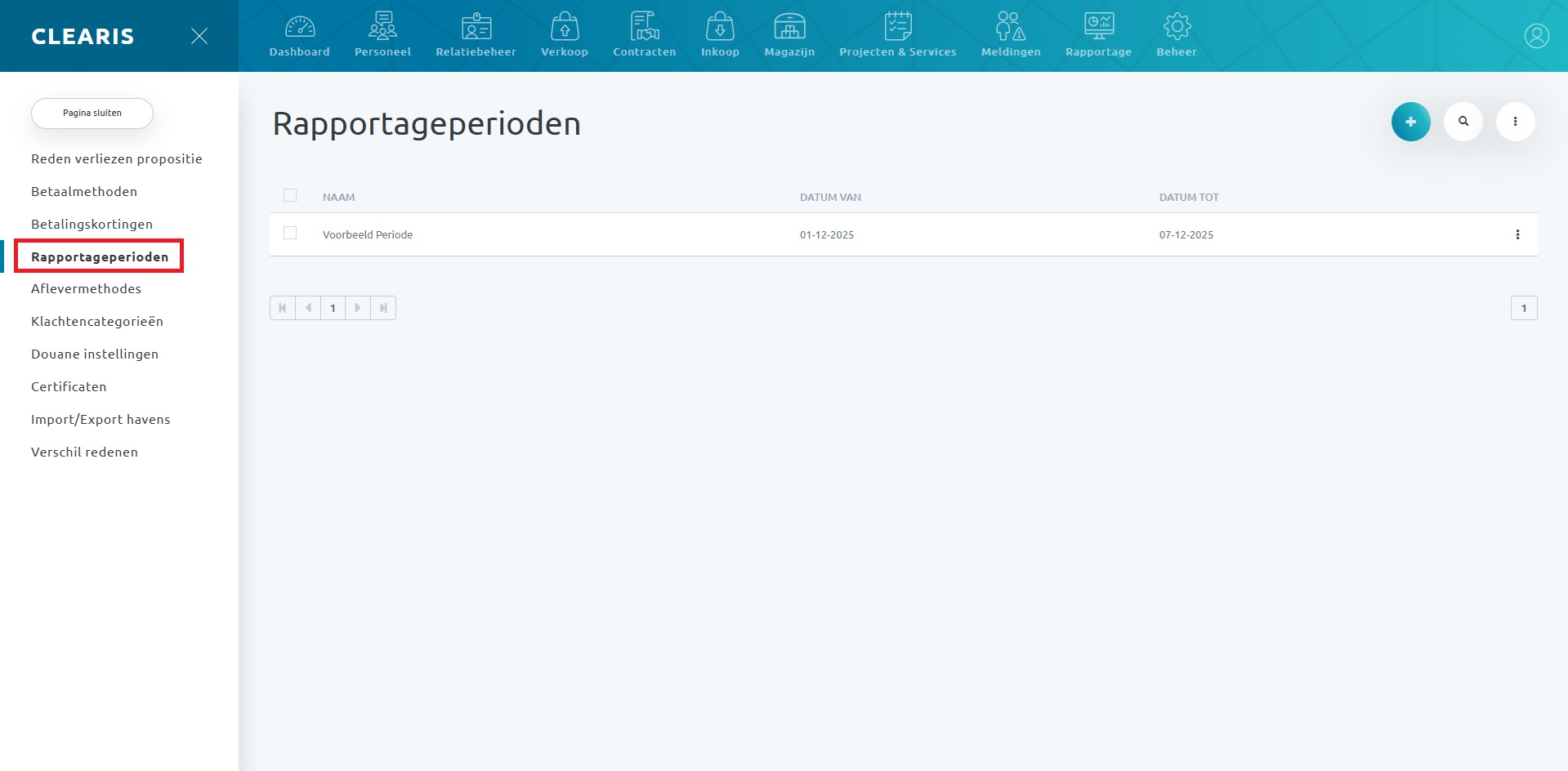Open the Magazijn warehouse icon

coord(789,28)
